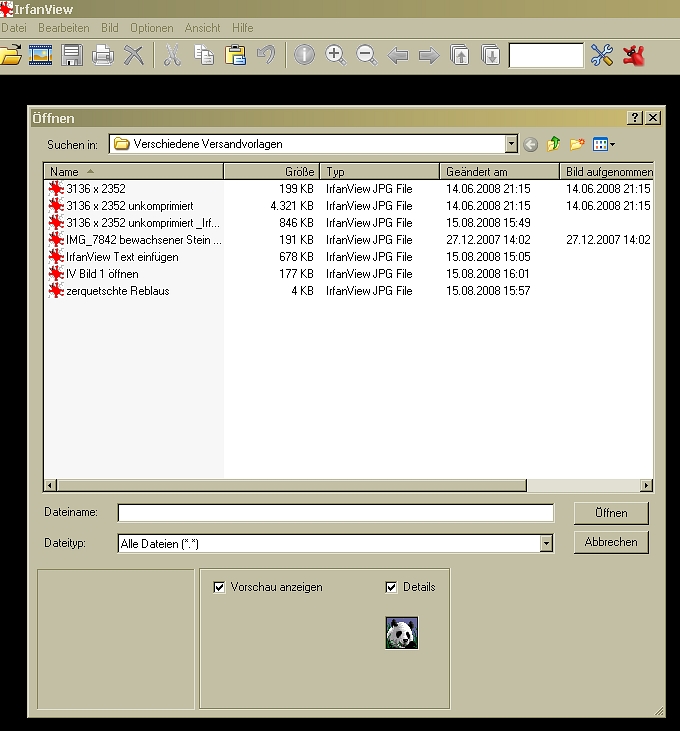Expand the Suchen in folder dropdown
This screenshot has width=680, height=731.
pos(511,144)
